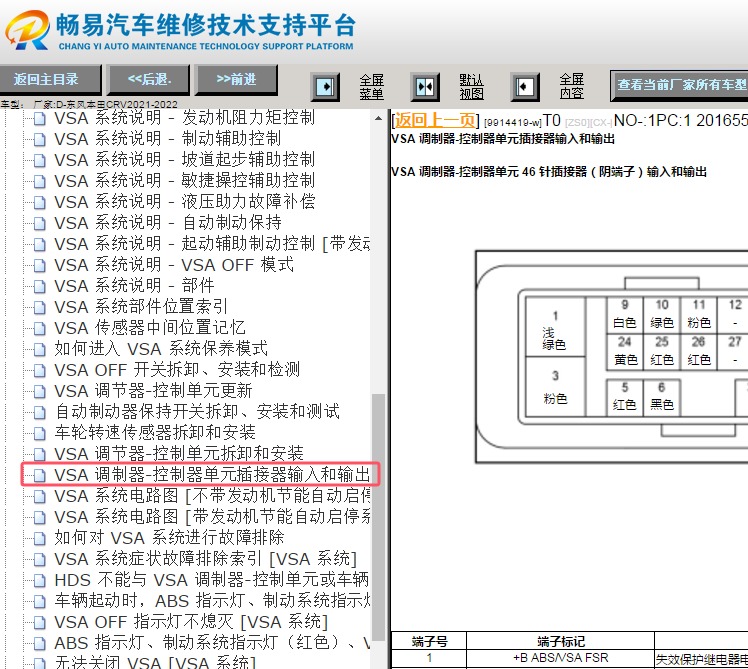Click page icon beside VSA 调节器-控制单元更新
The image size is (748, 669).
[40, 391]
